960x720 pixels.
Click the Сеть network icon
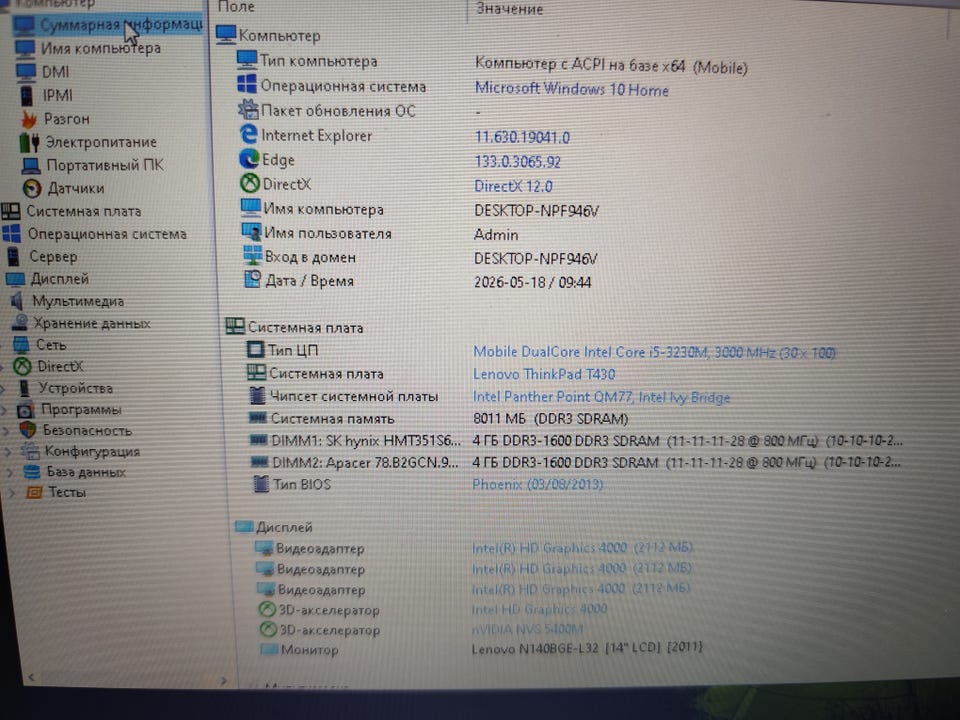click(21, 344)
